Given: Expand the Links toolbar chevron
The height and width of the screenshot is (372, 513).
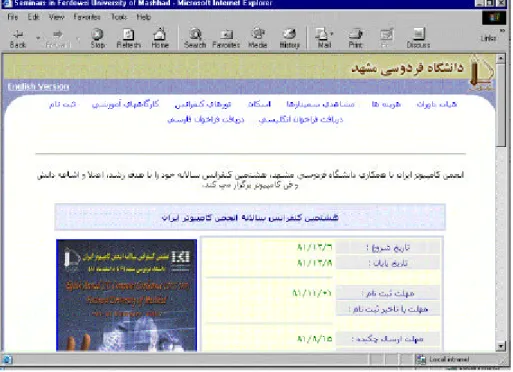Looking at the screenshot, I should [502, 31].
